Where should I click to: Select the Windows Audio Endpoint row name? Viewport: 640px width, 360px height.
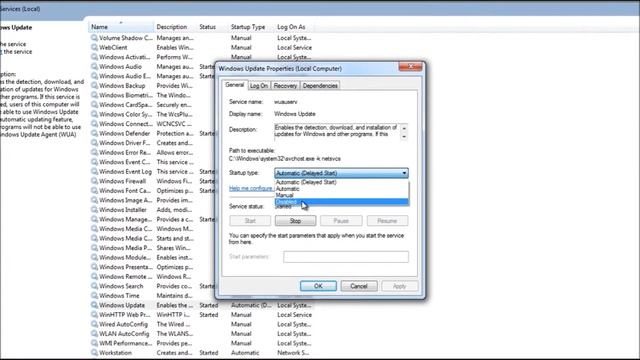[x=125, y=76]
